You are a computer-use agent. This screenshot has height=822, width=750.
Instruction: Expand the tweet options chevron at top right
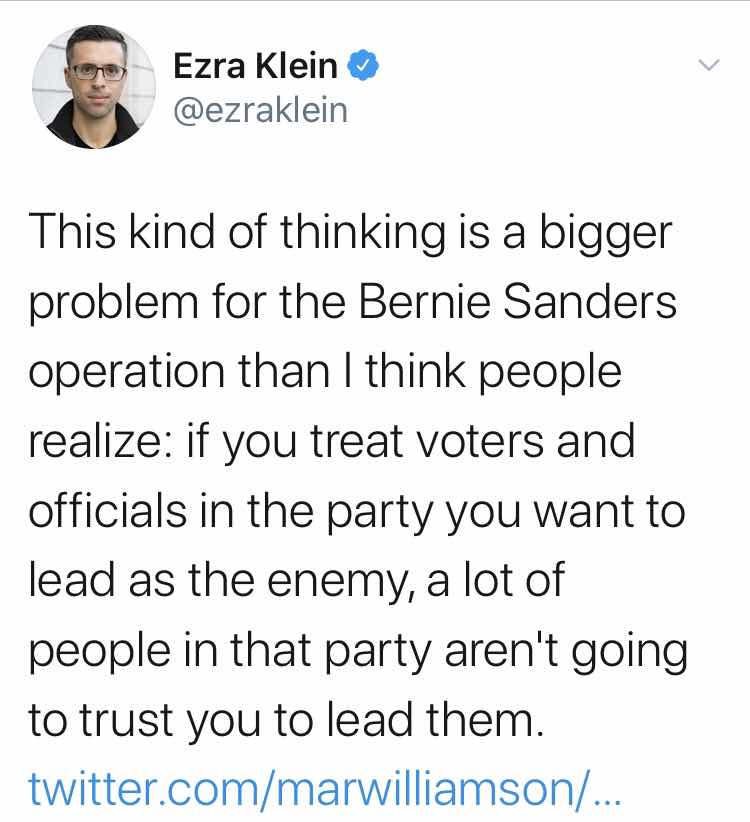(709, 65)
